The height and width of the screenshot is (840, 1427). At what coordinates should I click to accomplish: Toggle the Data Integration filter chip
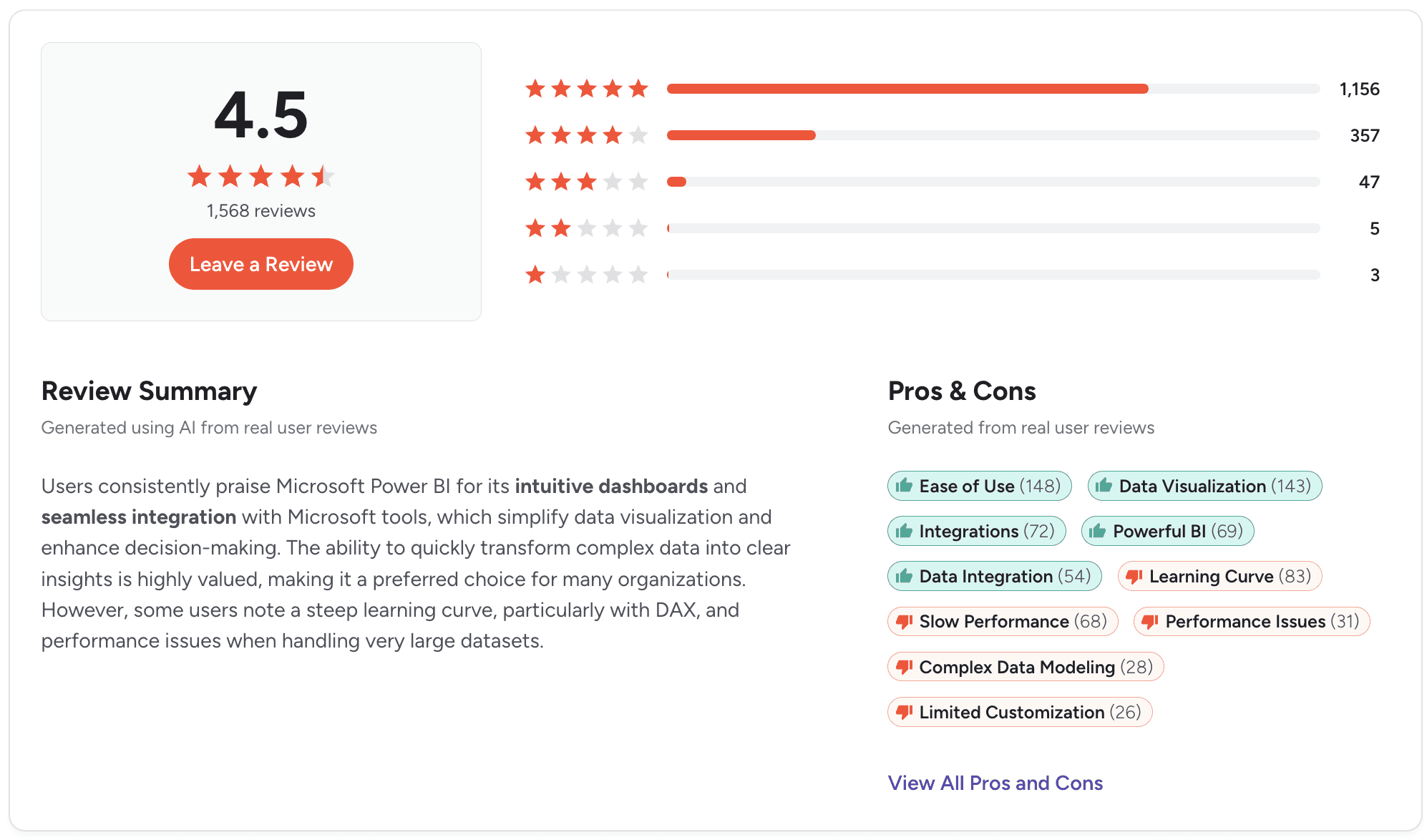993,576
